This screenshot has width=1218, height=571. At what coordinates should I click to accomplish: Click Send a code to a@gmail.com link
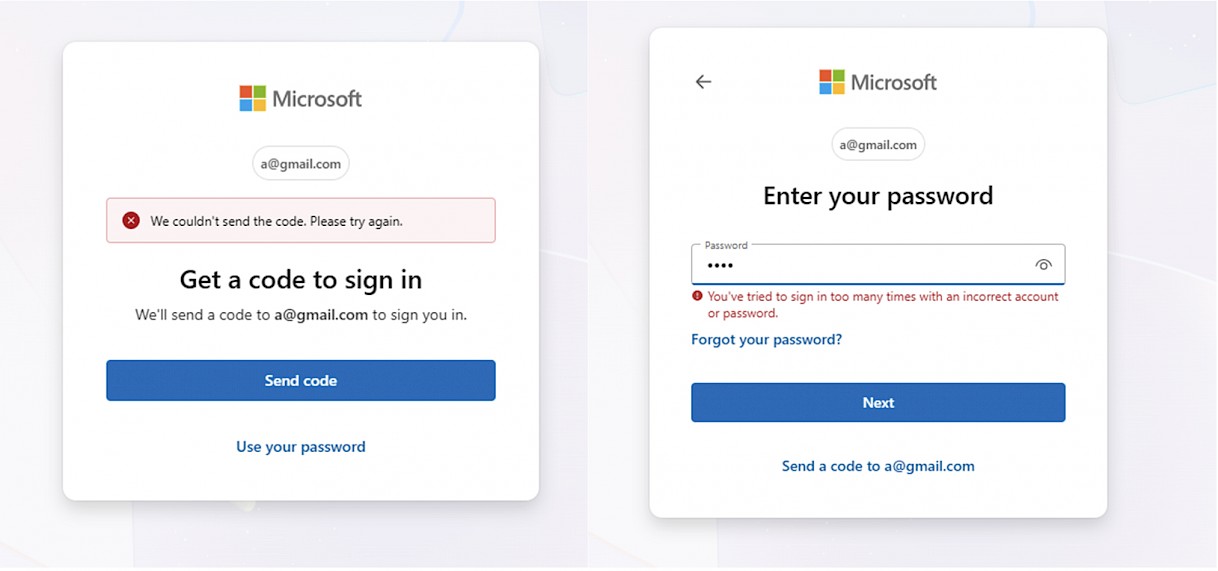coord(877,466)
